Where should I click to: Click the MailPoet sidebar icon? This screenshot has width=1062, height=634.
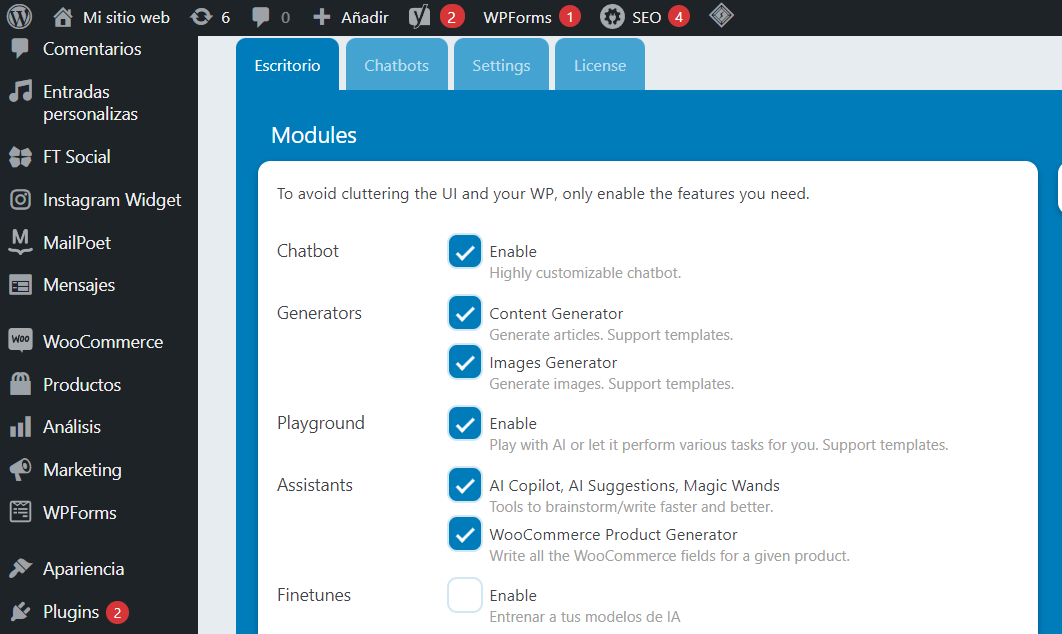(18, 242)
